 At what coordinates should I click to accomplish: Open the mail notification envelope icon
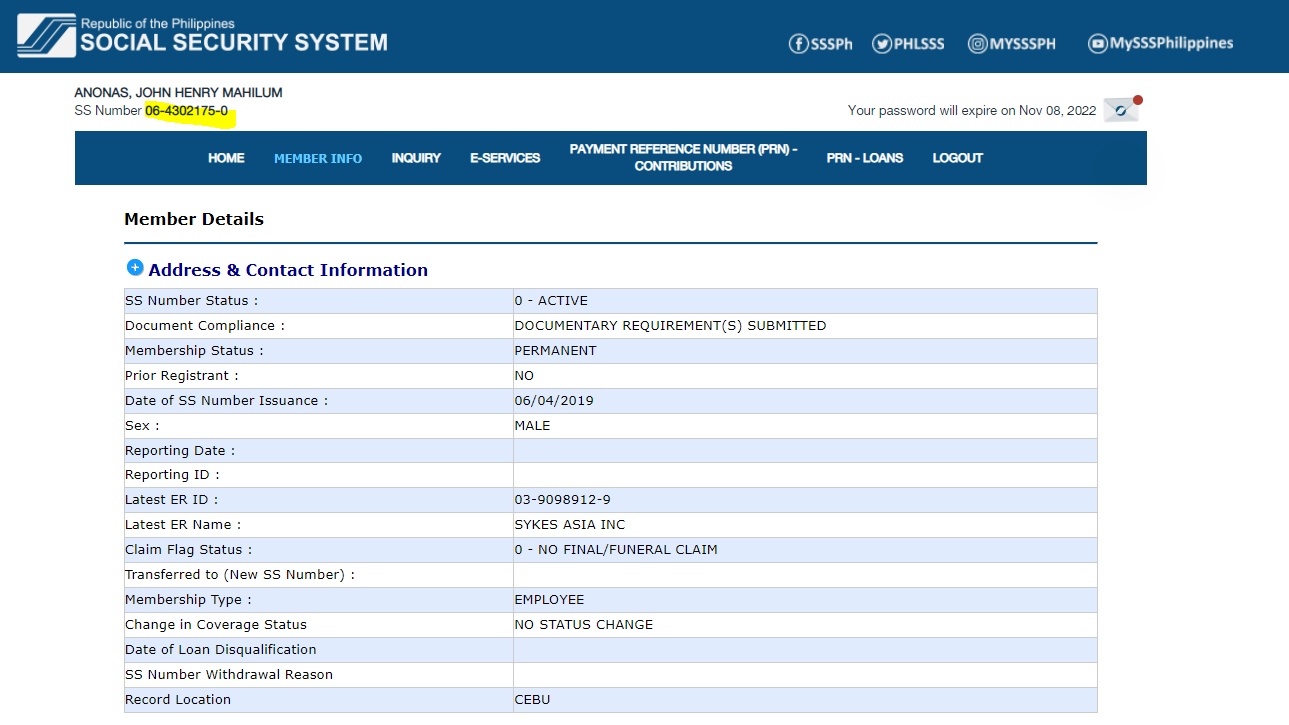pos(1121,110)
